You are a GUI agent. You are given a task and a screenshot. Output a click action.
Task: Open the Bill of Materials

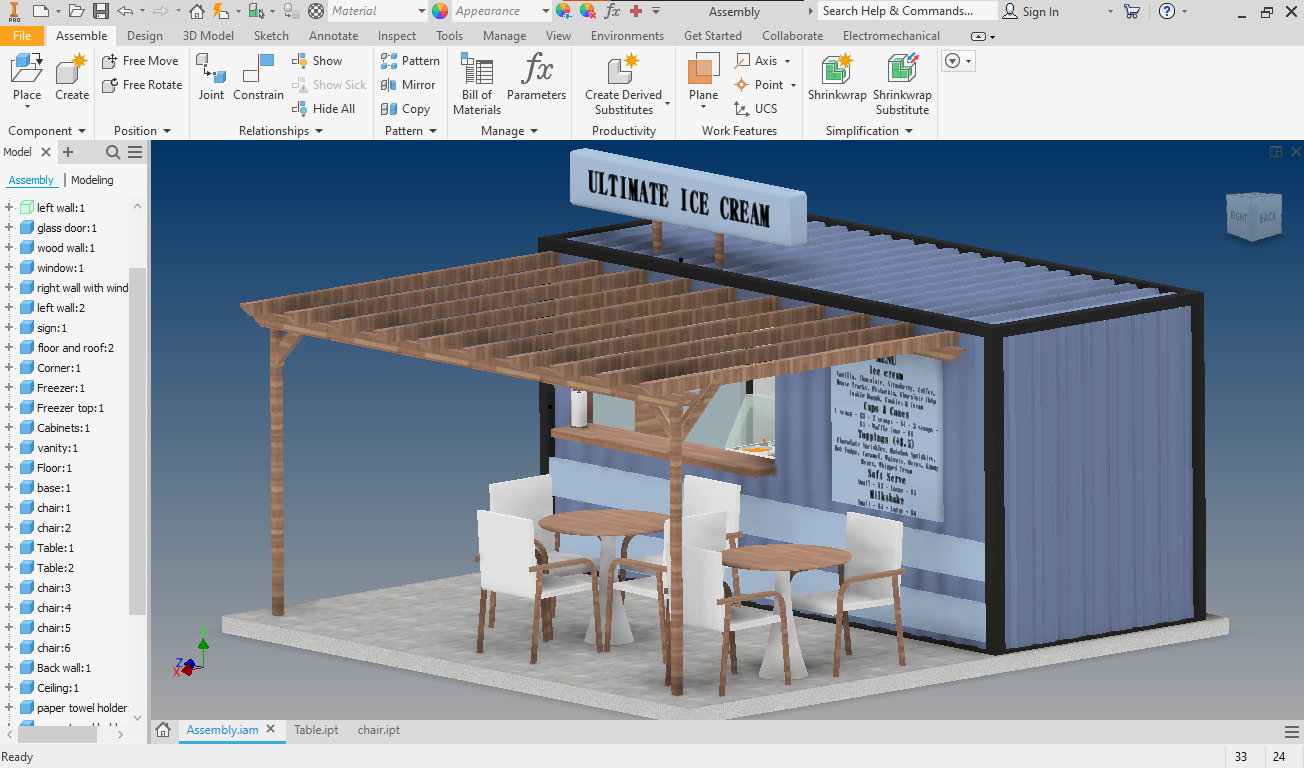[x=477, y=84]
